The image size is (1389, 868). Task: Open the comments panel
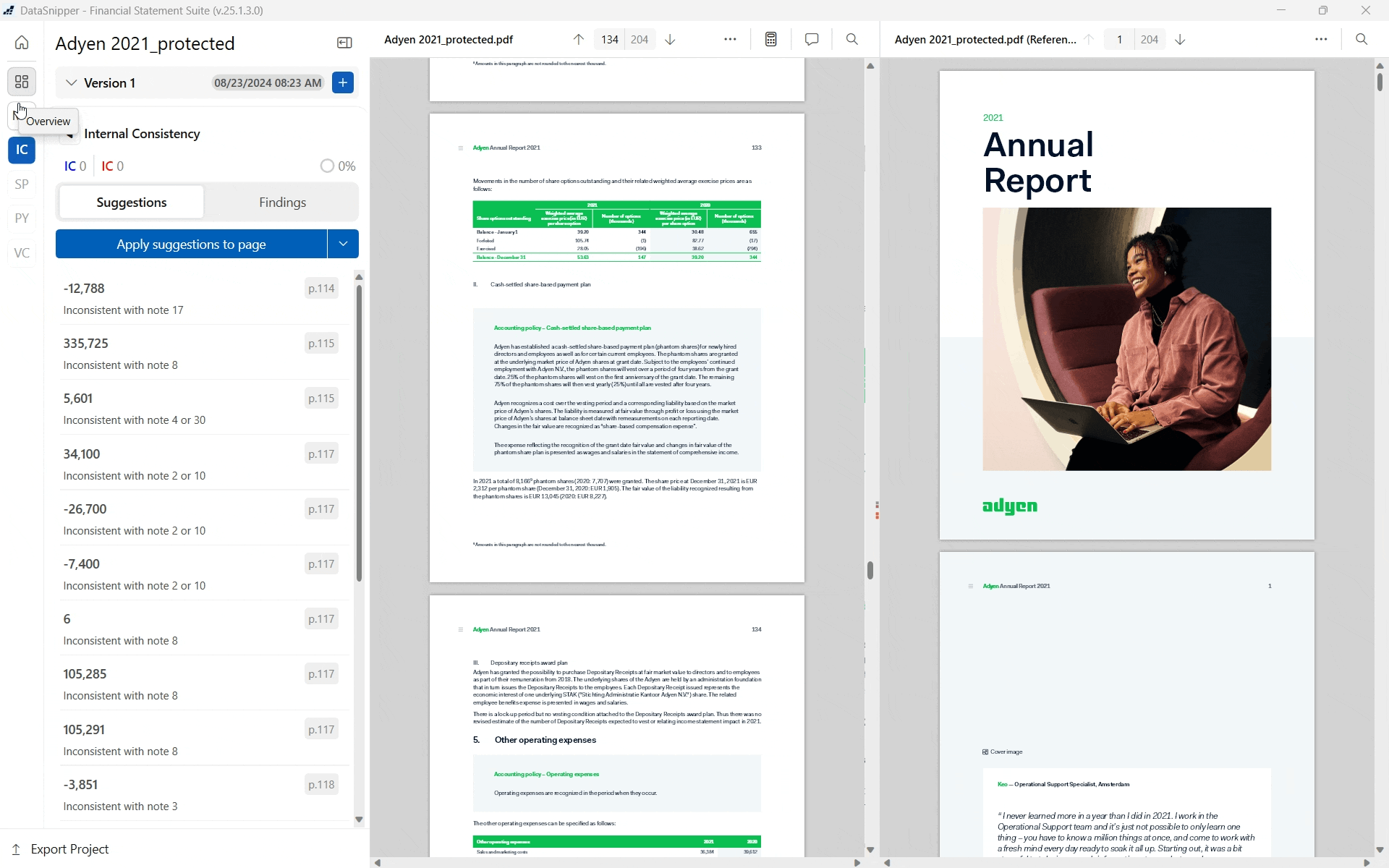point(811,39)
